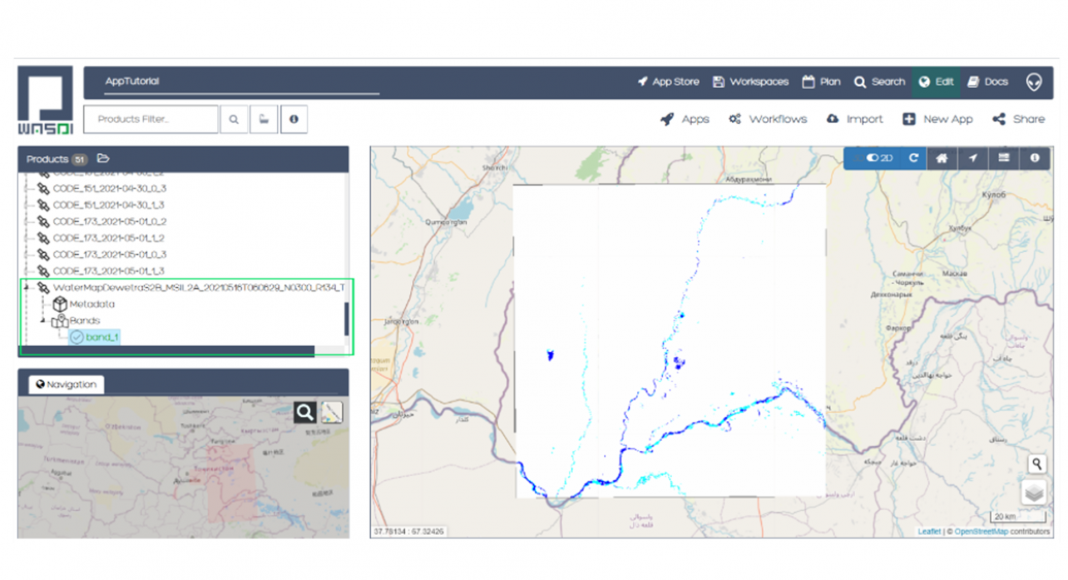Toggle the band_1 check circle
Screen dimensions: 1068x580
coord(77,338)
